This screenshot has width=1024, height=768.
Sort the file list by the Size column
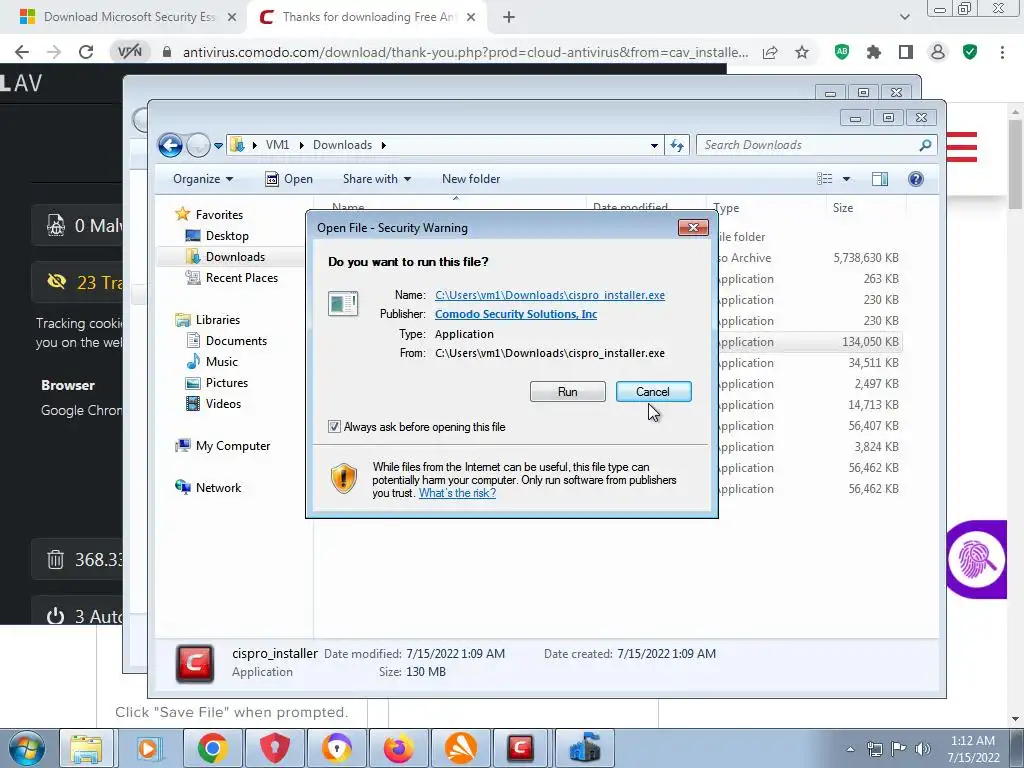[842, 208]
